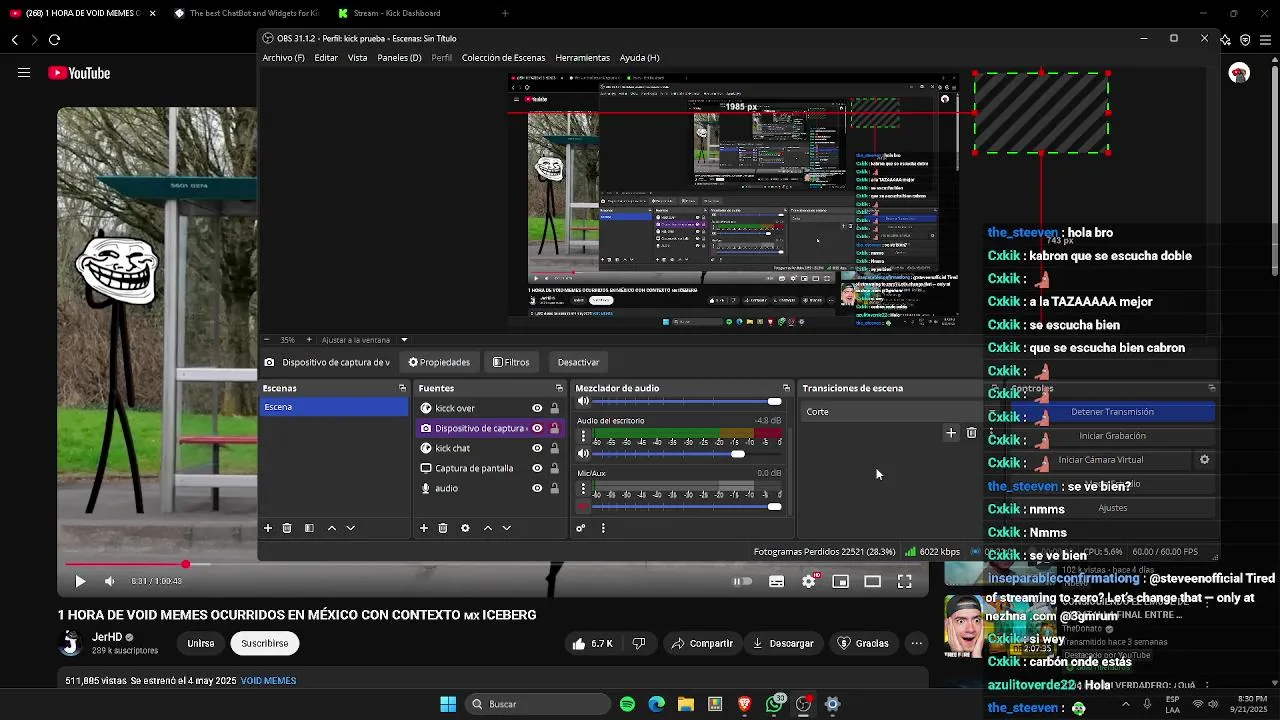
Task: Open the Editar menu in OBS
Action: pos(326,58)
